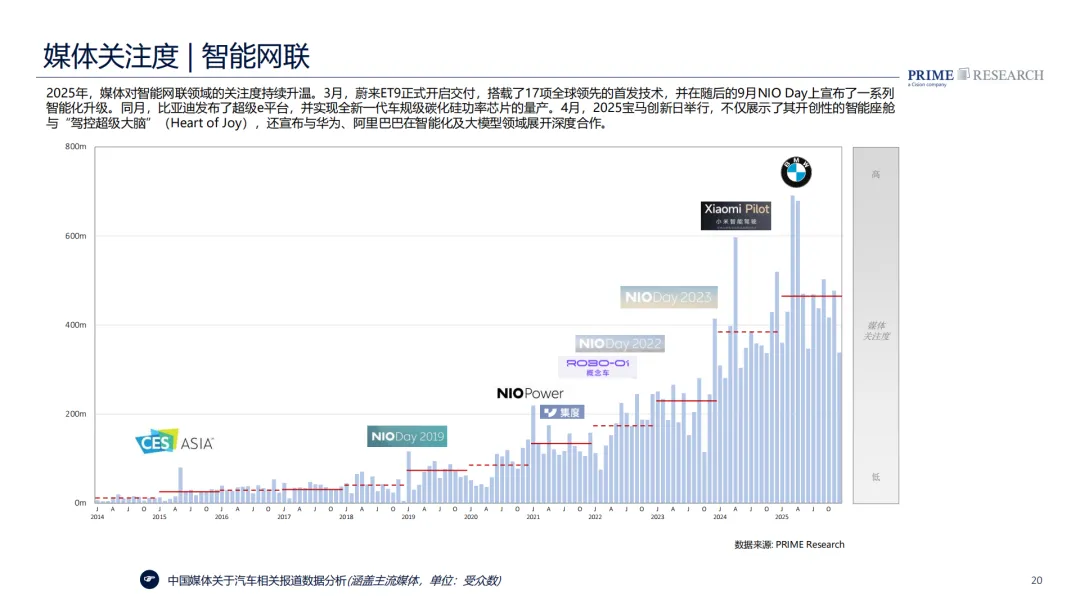Image resolution: width=1080 pixels, height=608 pixels.
Task: Click the 2016 x-axis year label
Action: (x=221, y=516)
